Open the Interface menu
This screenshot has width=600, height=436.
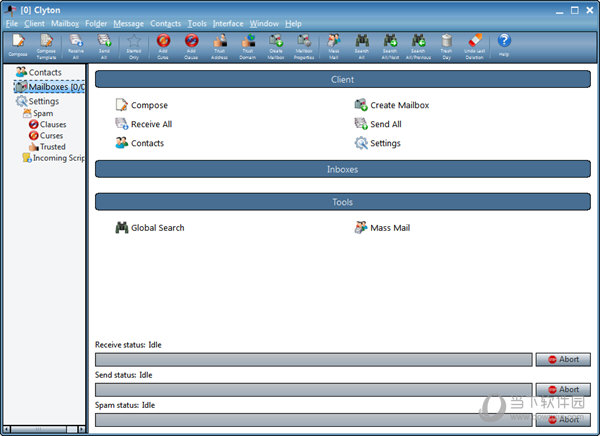pos(228,23)
